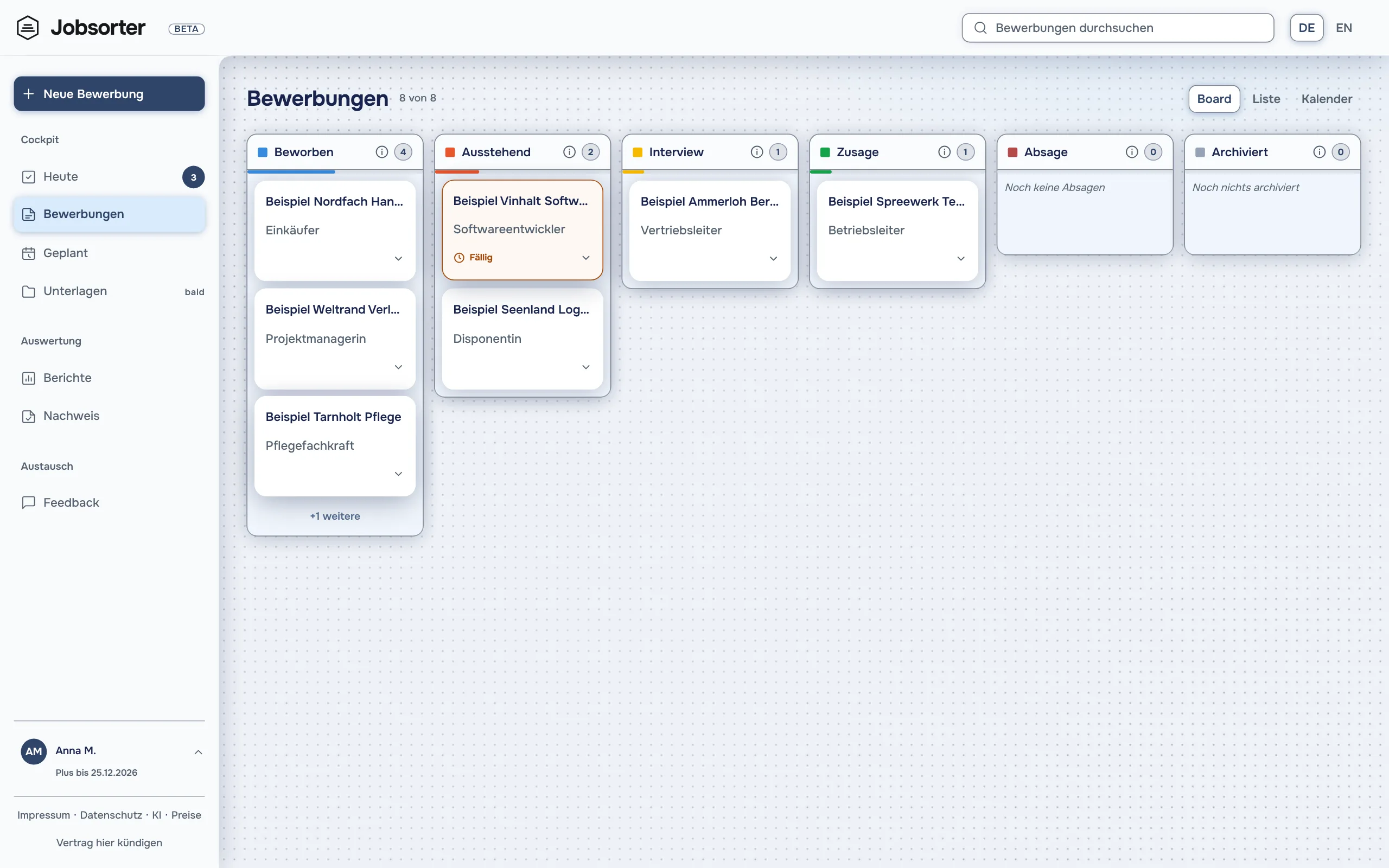This screenshot has width=1389, height=868.
Task: Open info icon for Ausstehend column
Action: coord(569,151)
